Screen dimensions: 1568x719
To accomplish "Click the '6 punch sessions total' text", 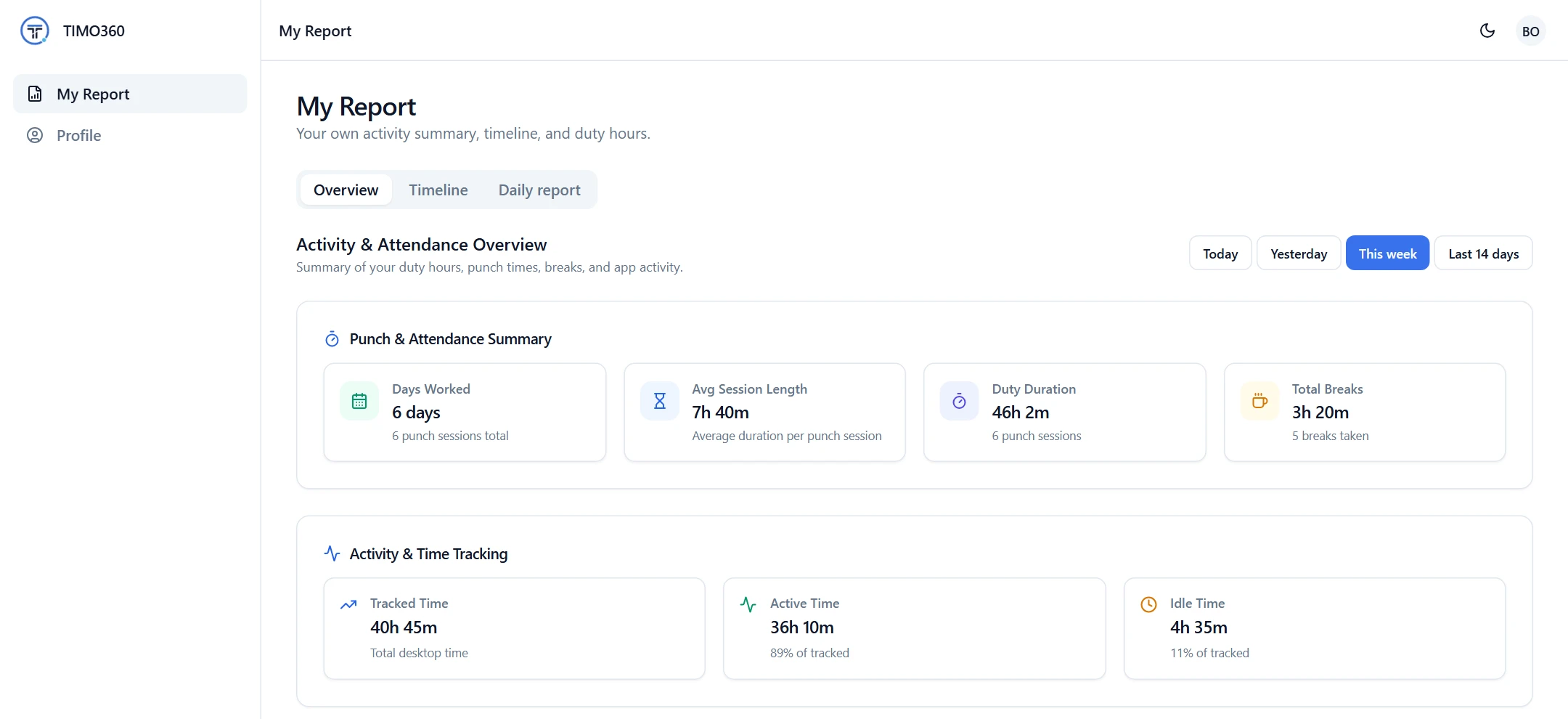I will coord(450,436).
